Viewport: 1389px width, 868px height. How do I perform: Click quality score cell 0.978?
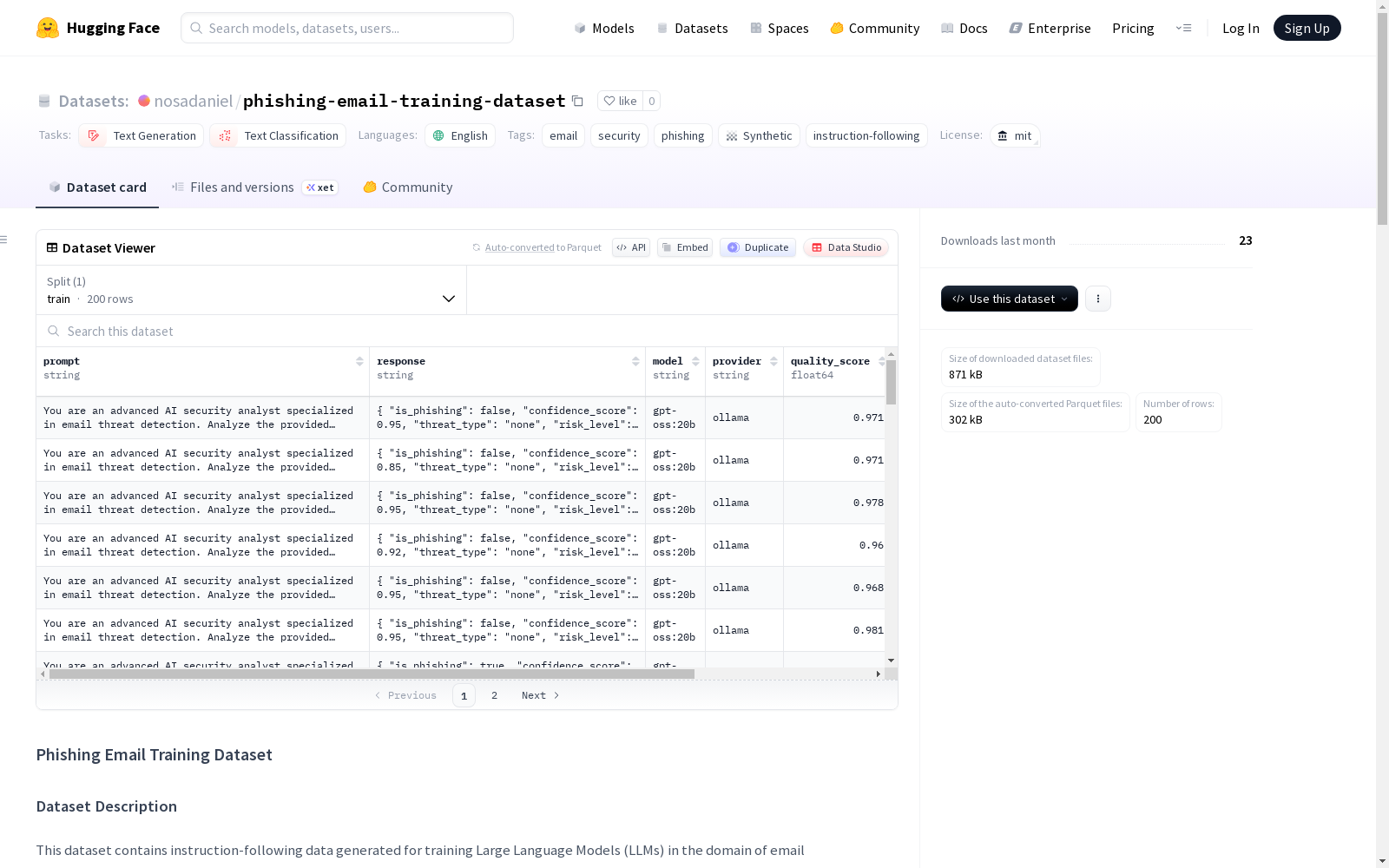[834, 503]
